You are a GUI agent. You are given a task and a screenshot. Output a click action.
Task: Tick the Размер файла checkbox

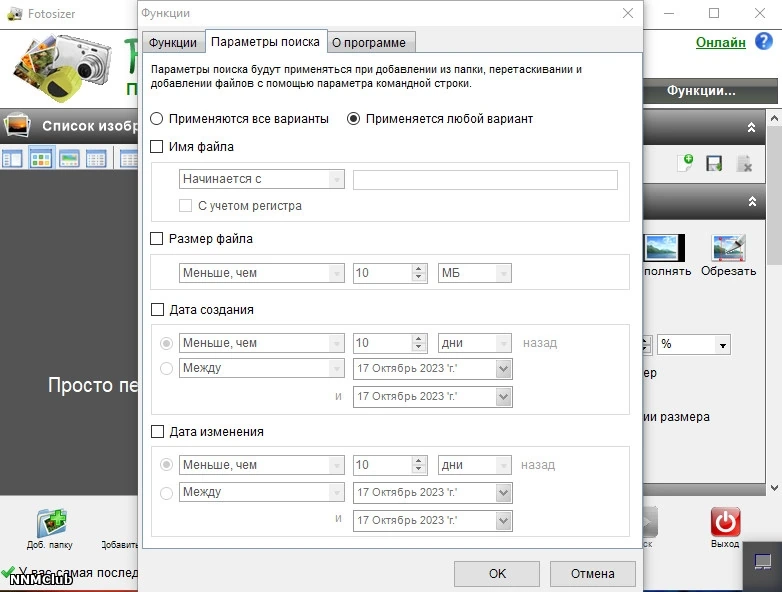click(157, 238)
